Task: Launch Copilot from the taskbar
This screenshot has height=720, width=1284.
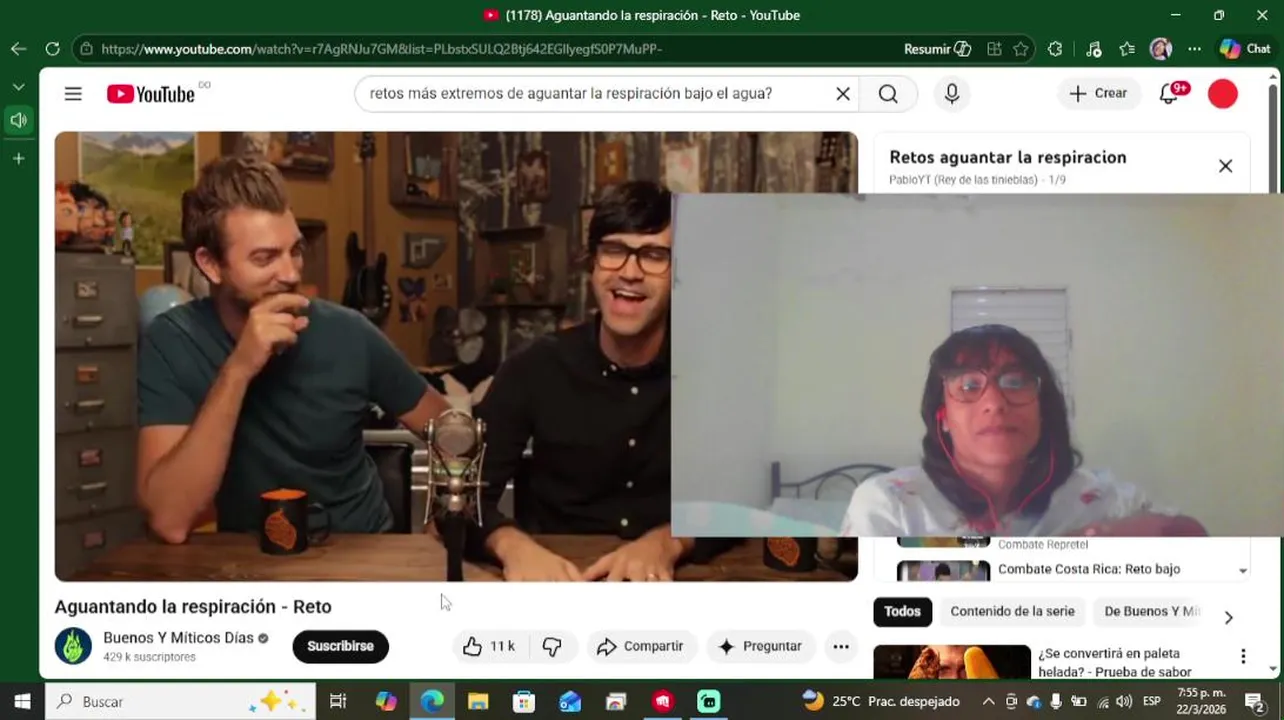Action: 386,701
